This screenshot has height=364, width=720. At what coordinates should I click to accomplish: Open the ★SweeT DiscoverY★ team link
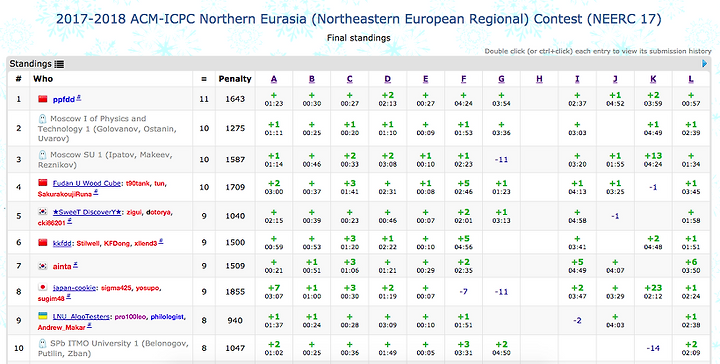[x=87, y=212]
